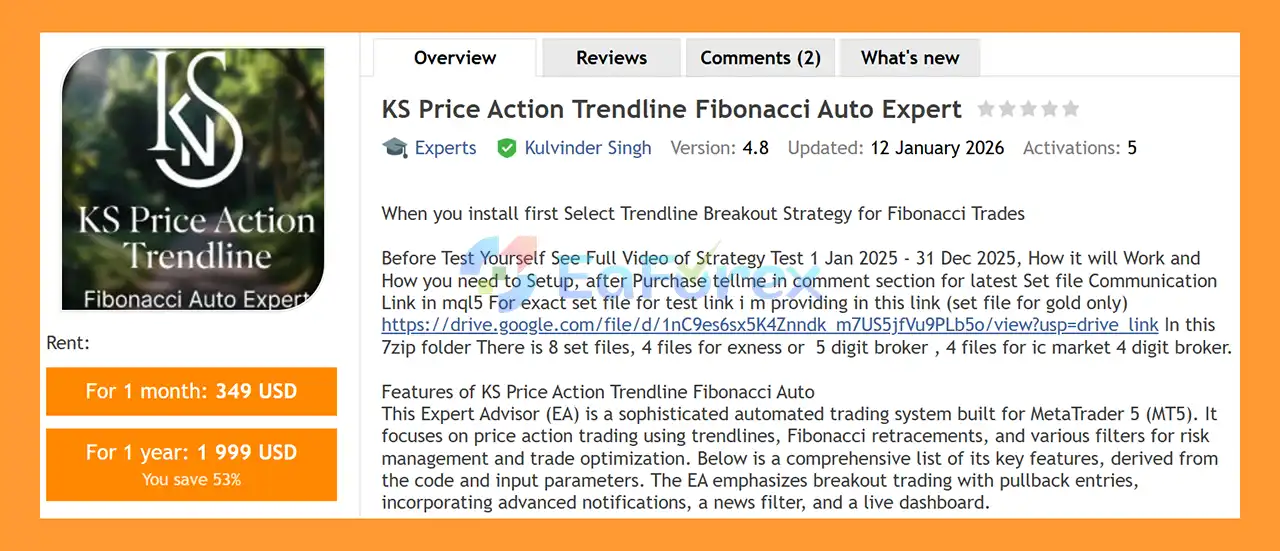Screen dimensions: 1280x551
Task: Select the third rating star
Action: 1028,109
